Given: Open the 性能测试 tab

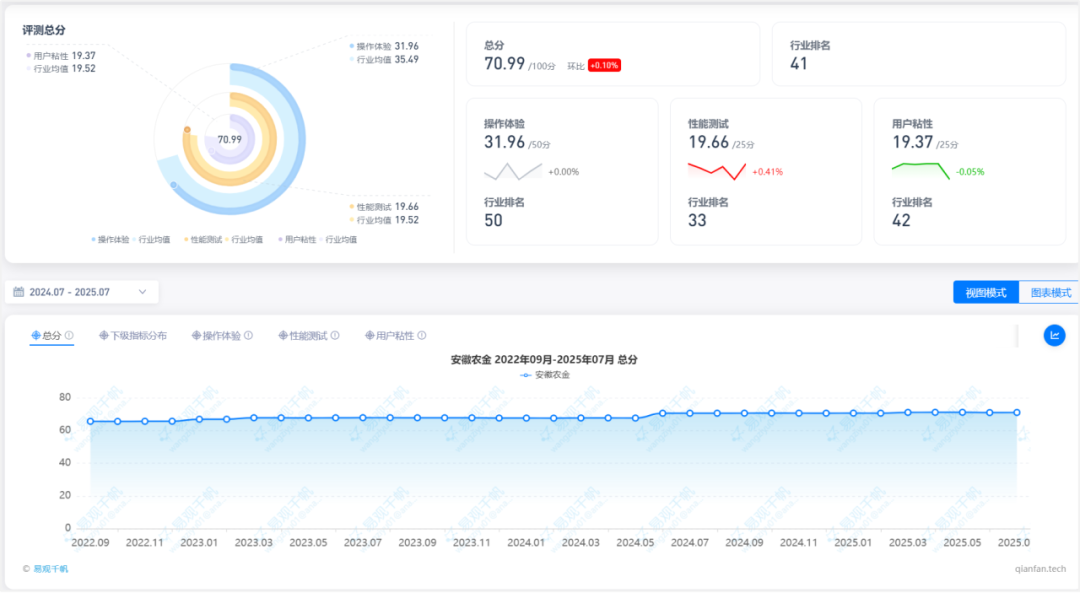Looking at the screenshot, I should [x=307, y=336].
